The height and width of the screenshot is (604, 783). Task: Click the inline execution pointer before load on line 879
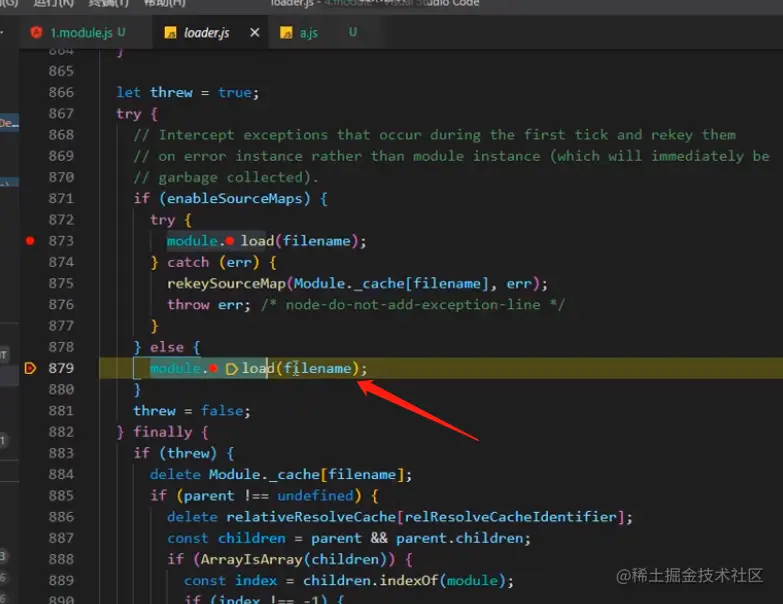[231, 369]
